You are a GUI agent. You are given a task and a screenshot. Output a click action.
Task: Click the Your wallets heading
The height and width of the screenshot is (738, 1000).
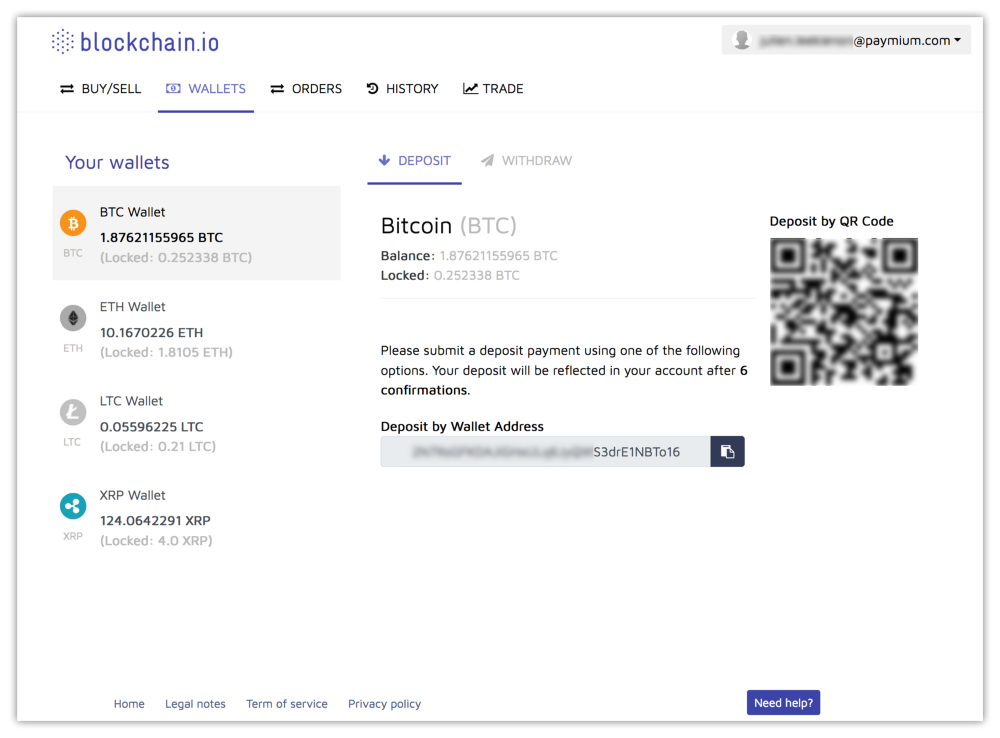(x=117, y=163)
